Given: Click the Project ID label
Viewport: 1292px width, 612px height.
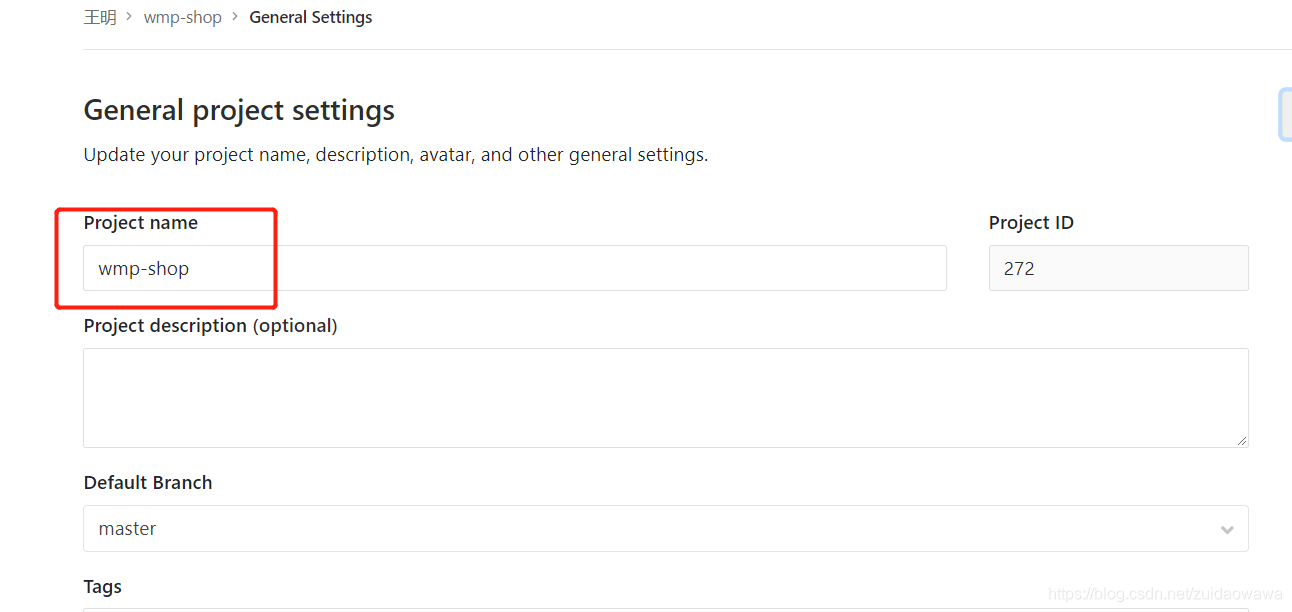Looking at the screenshot, I should tap(1031, 223).
